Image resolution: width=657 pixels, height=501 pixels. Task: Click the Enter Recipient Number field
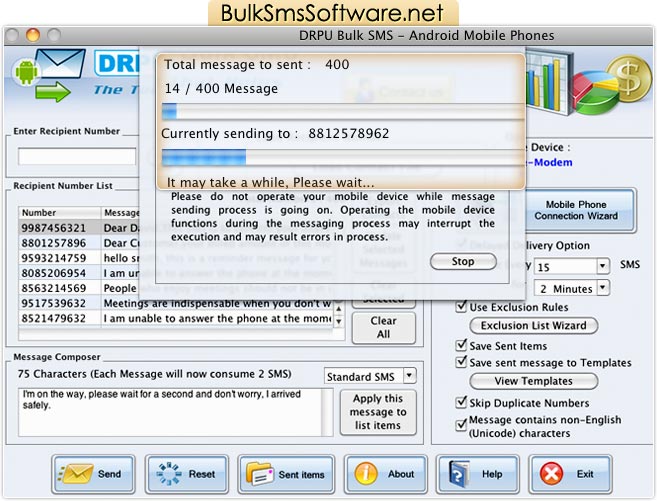[77, 156]
